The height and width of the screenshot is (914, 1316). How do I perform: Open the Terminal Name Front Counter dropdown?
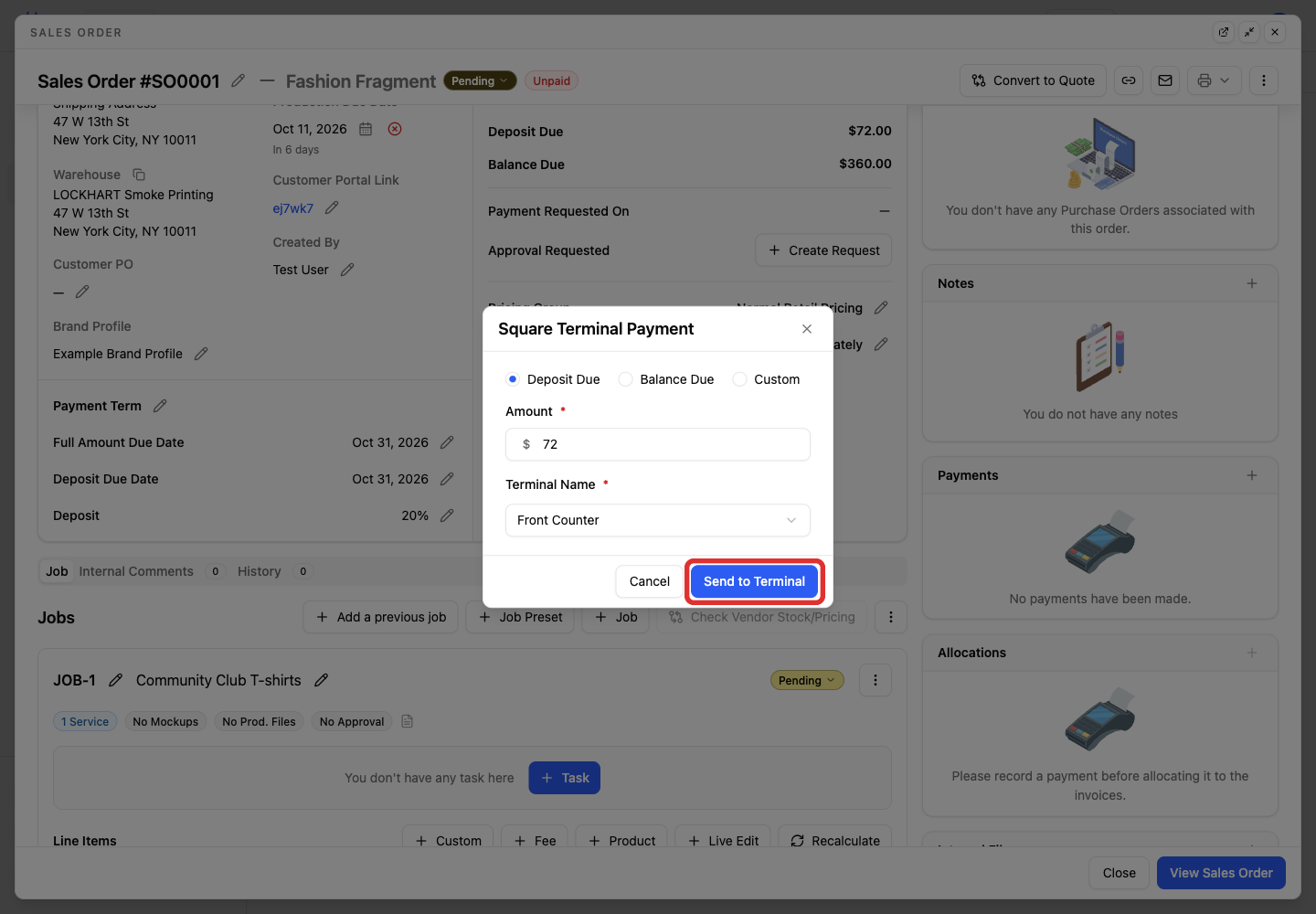click(x=658, y=520)
